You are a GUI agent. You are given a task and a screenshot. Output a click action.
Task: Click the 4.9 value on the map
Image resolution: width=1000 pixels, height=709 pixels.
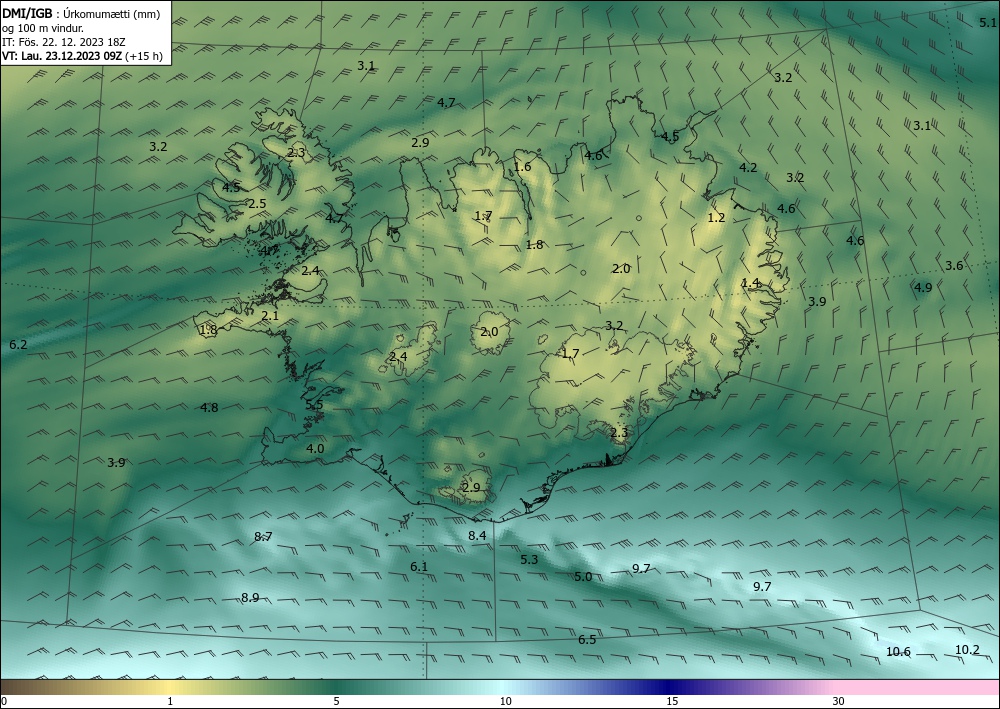point(923,288)
